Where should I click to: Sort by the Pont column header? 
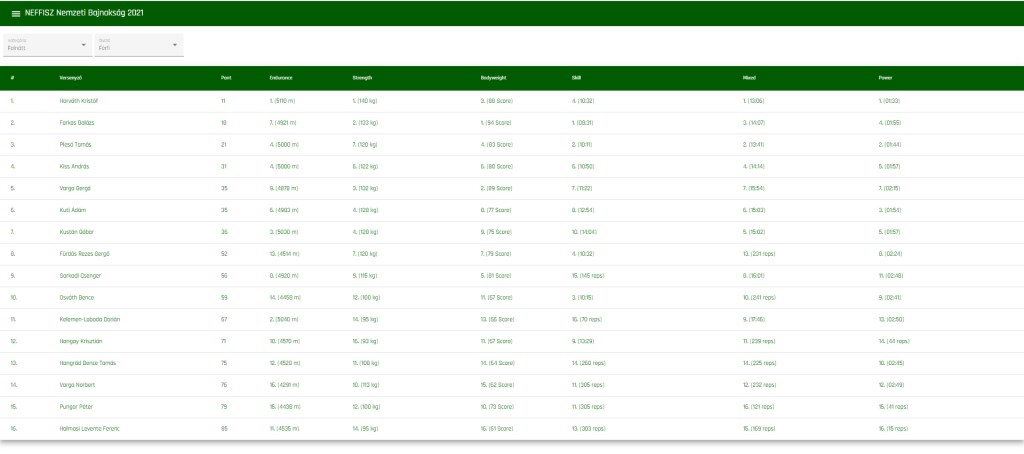tap(226, 77)
